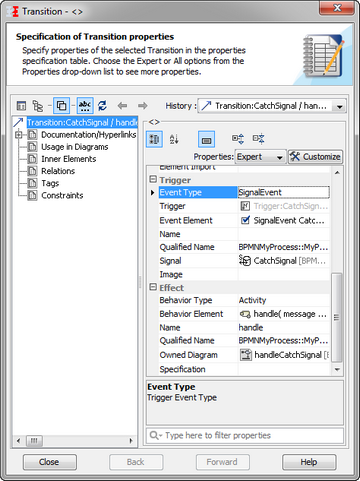Open the Properties Expert dropdown

(x=260, y=157)
